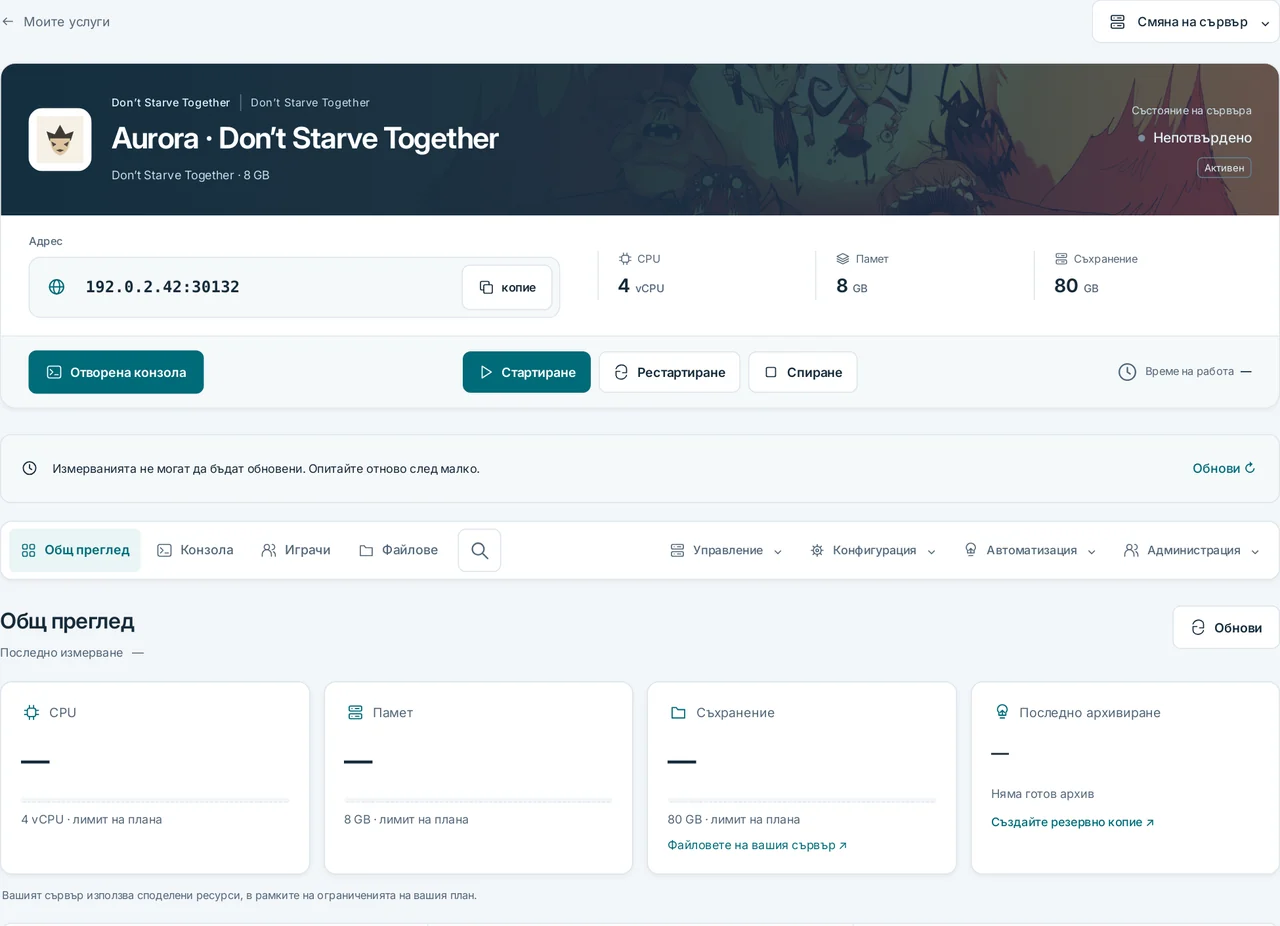
Task: Start the server with Стартиране
Action: pyautogui.click(x=527, y=372)
